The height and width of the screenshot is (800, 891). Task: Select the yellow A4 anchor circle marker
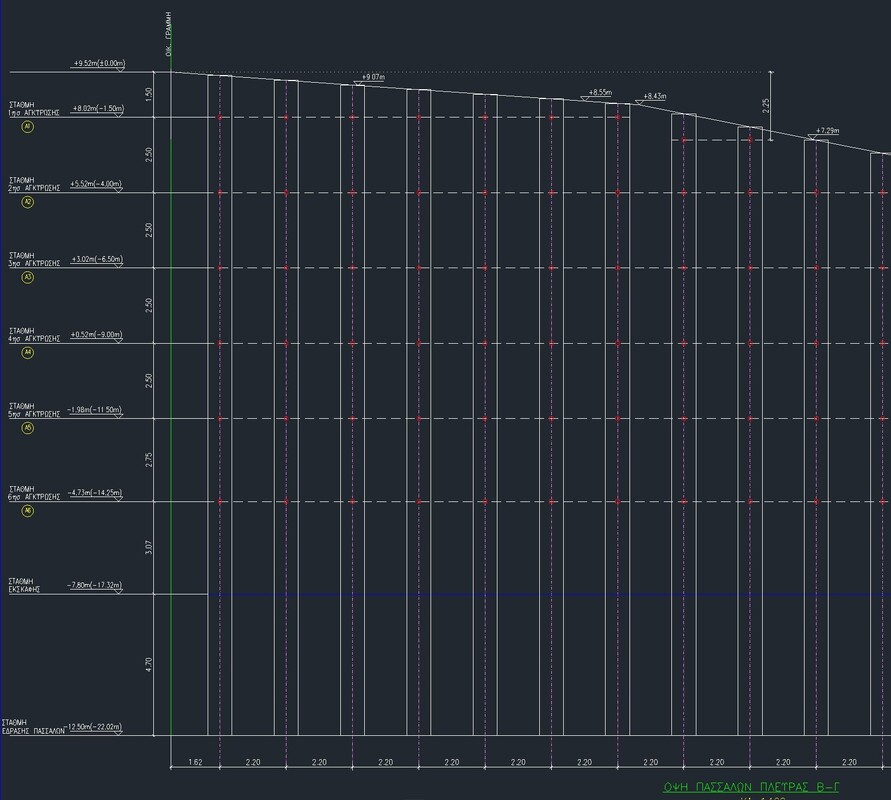tap(28, 353)
